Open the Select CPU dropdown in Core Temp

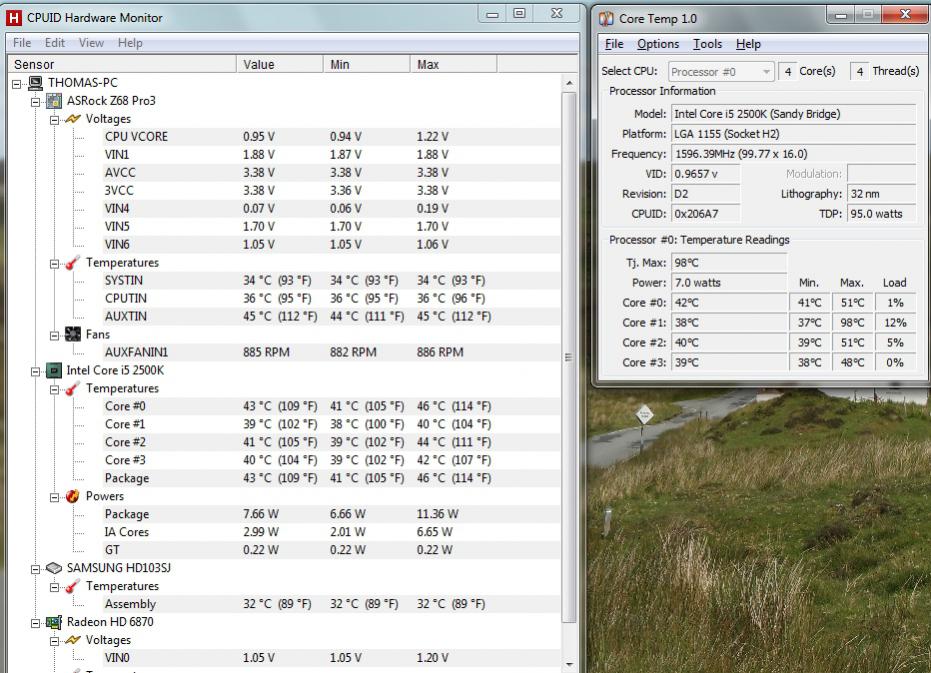(722, 72)
